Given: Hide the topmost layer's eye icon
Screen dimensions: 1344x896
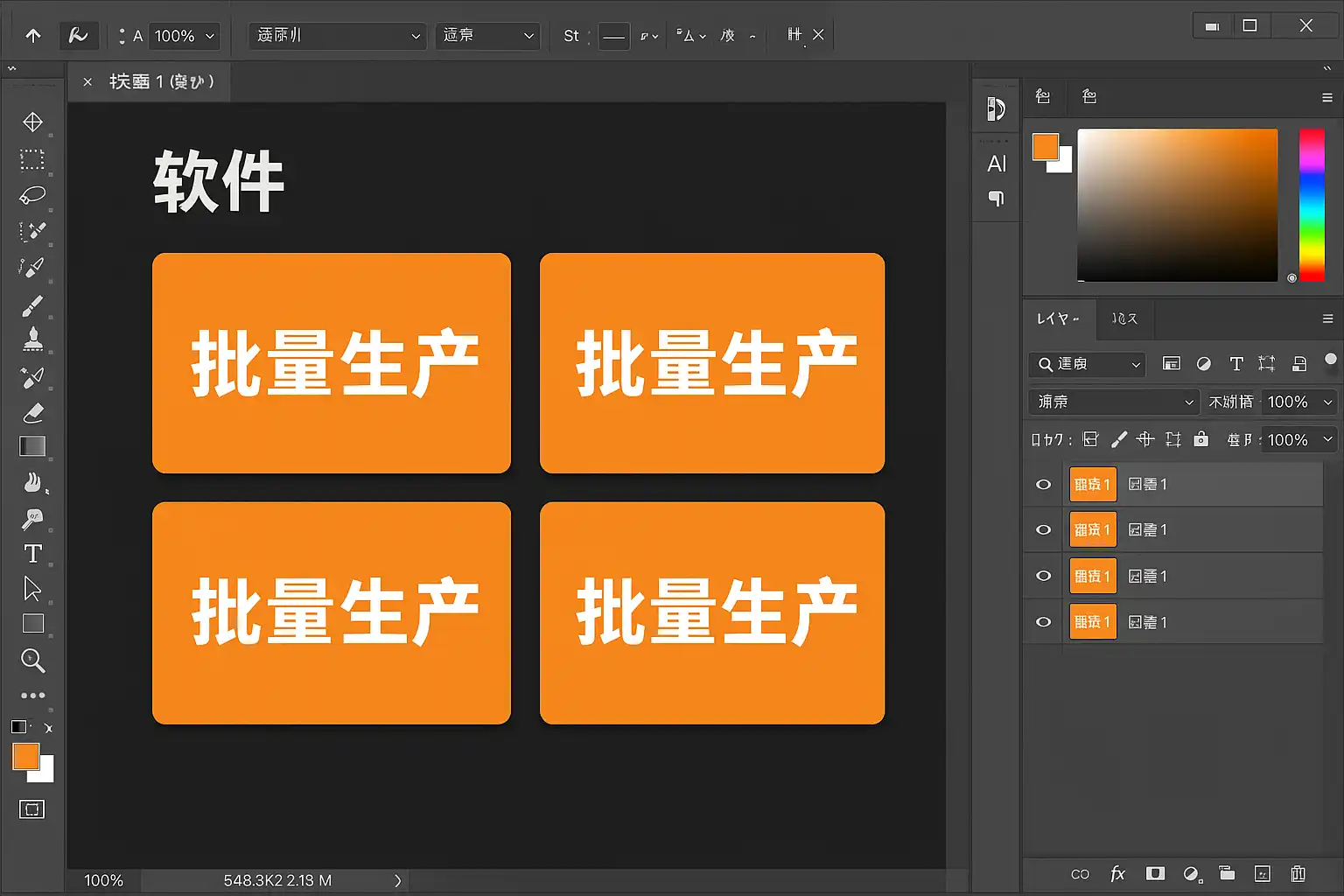Looking at the screenshot, I should click(x=1043, y=485).
